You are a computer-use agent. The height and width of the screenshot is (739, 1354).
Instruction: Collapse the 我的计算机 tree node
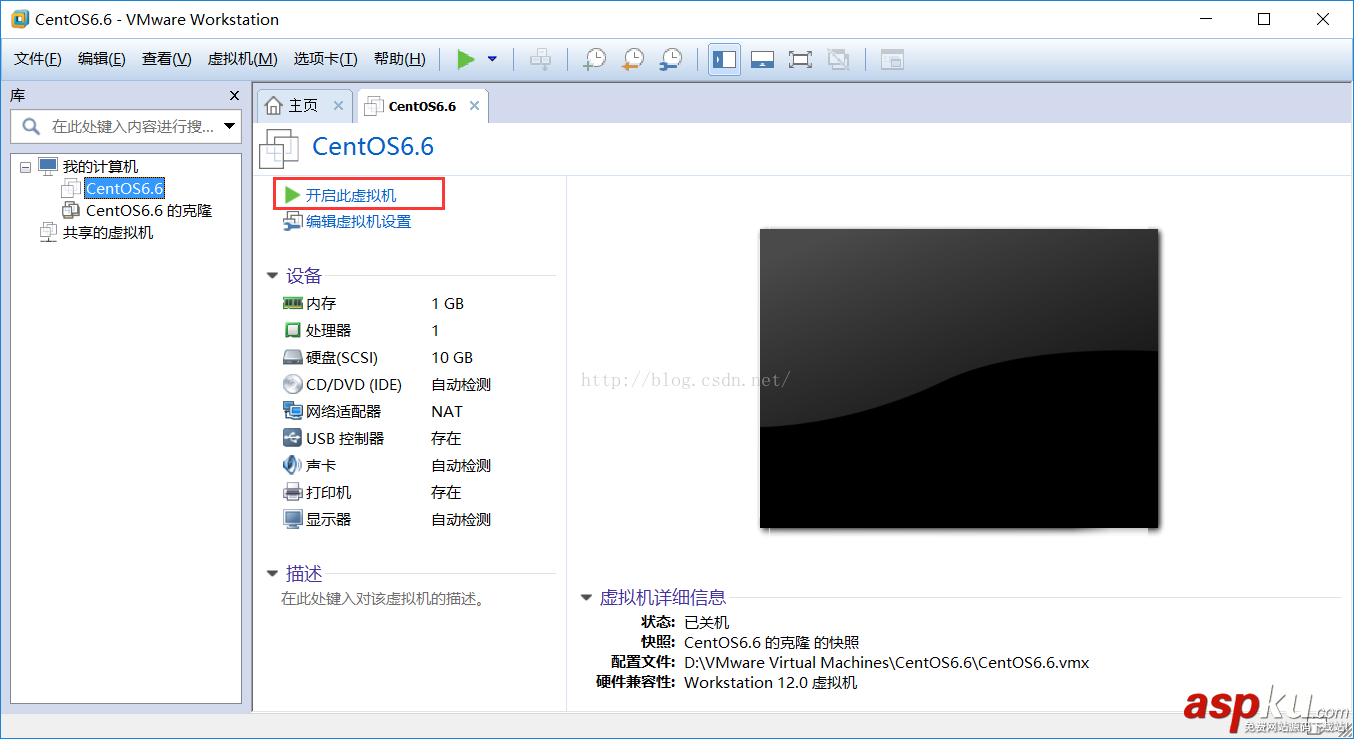(x=25, y=168)
